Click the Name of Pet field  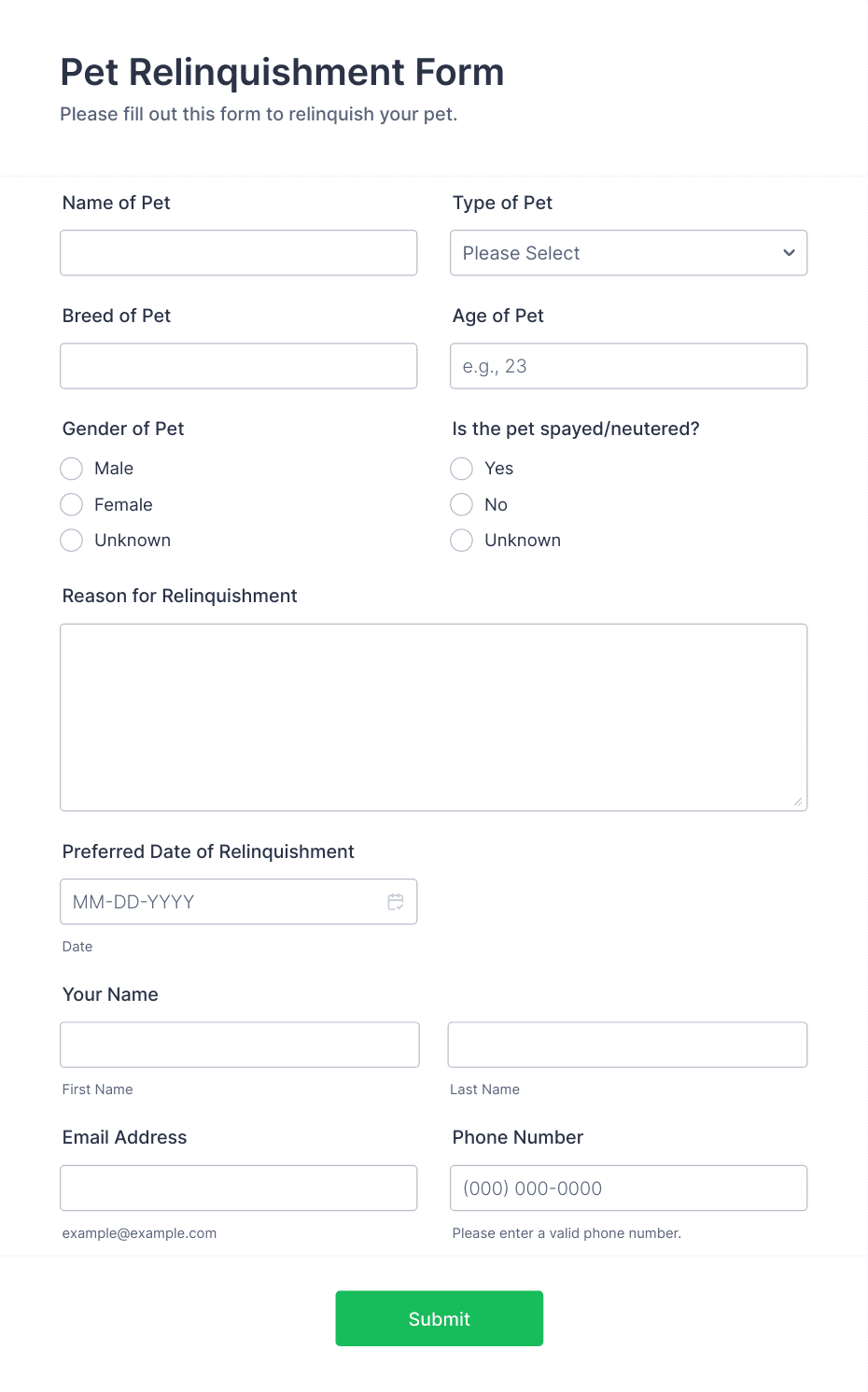coord(238,253)
